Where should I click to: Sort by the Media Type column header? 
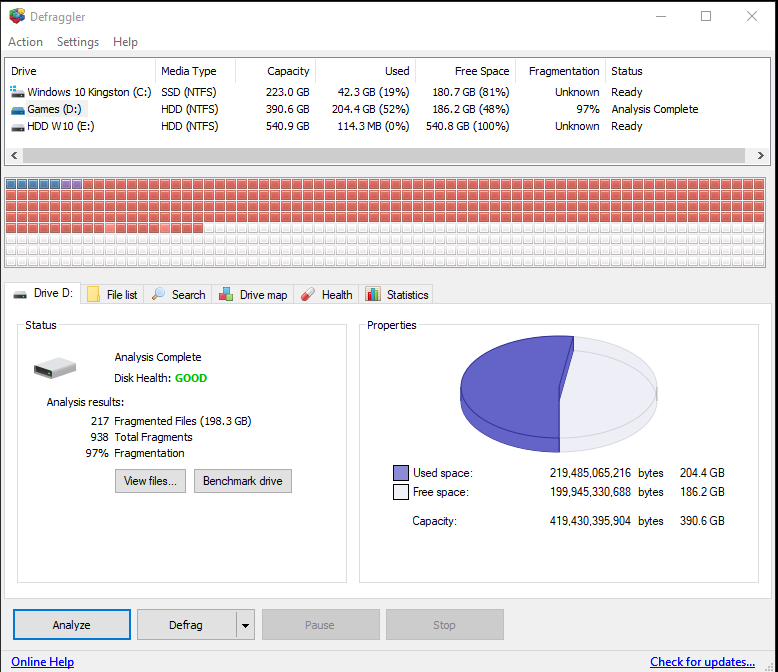coord(195,71)
